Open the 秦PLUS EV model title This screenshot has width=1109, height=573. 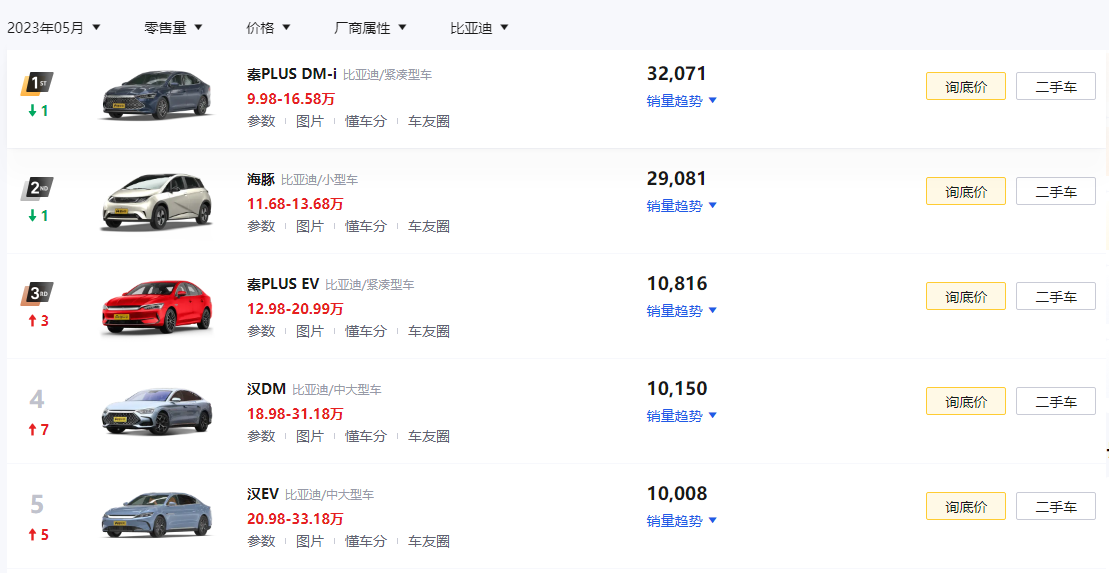click(x=283, y=284)
